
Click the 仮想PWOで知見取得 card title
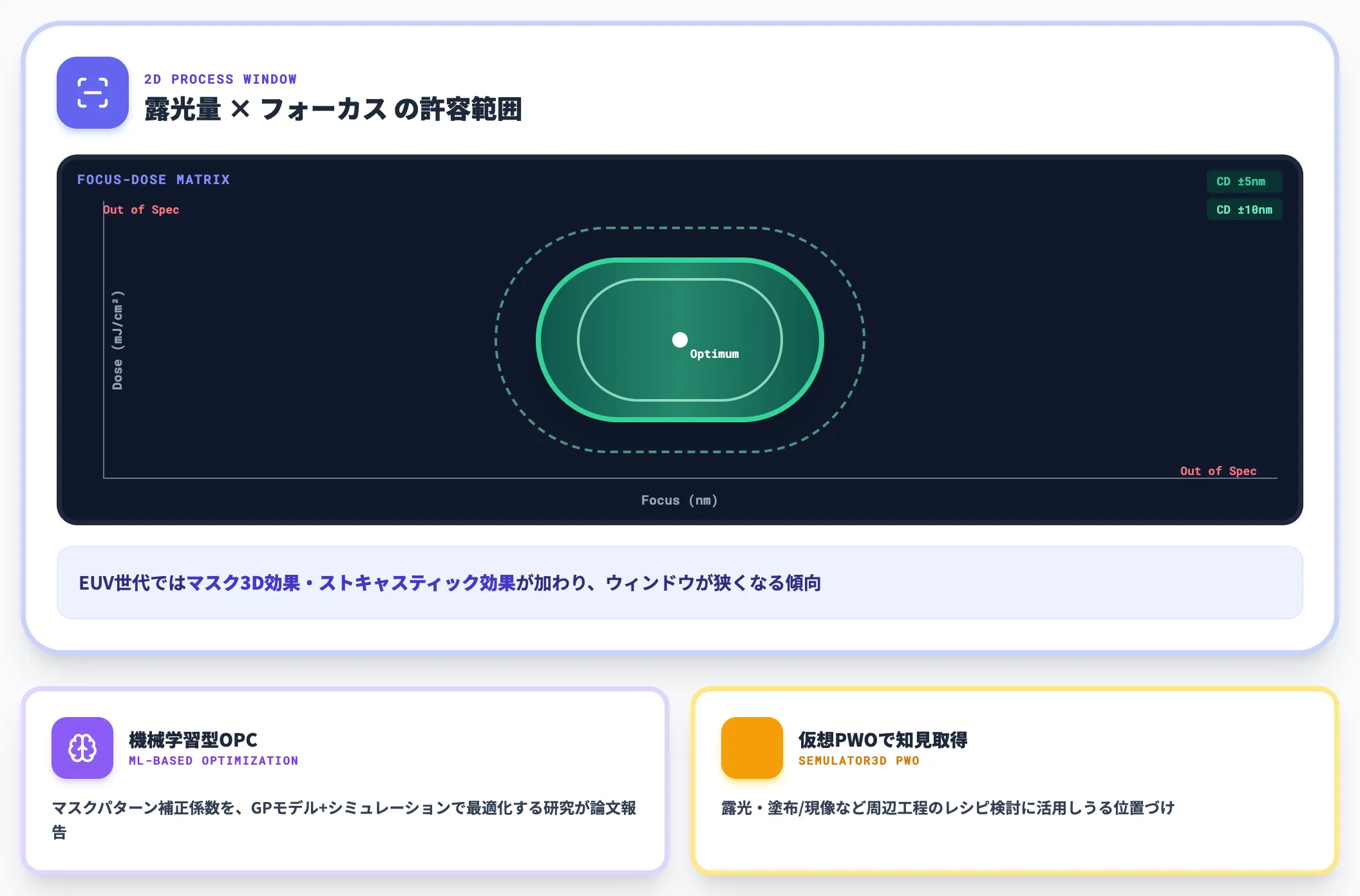883,740
